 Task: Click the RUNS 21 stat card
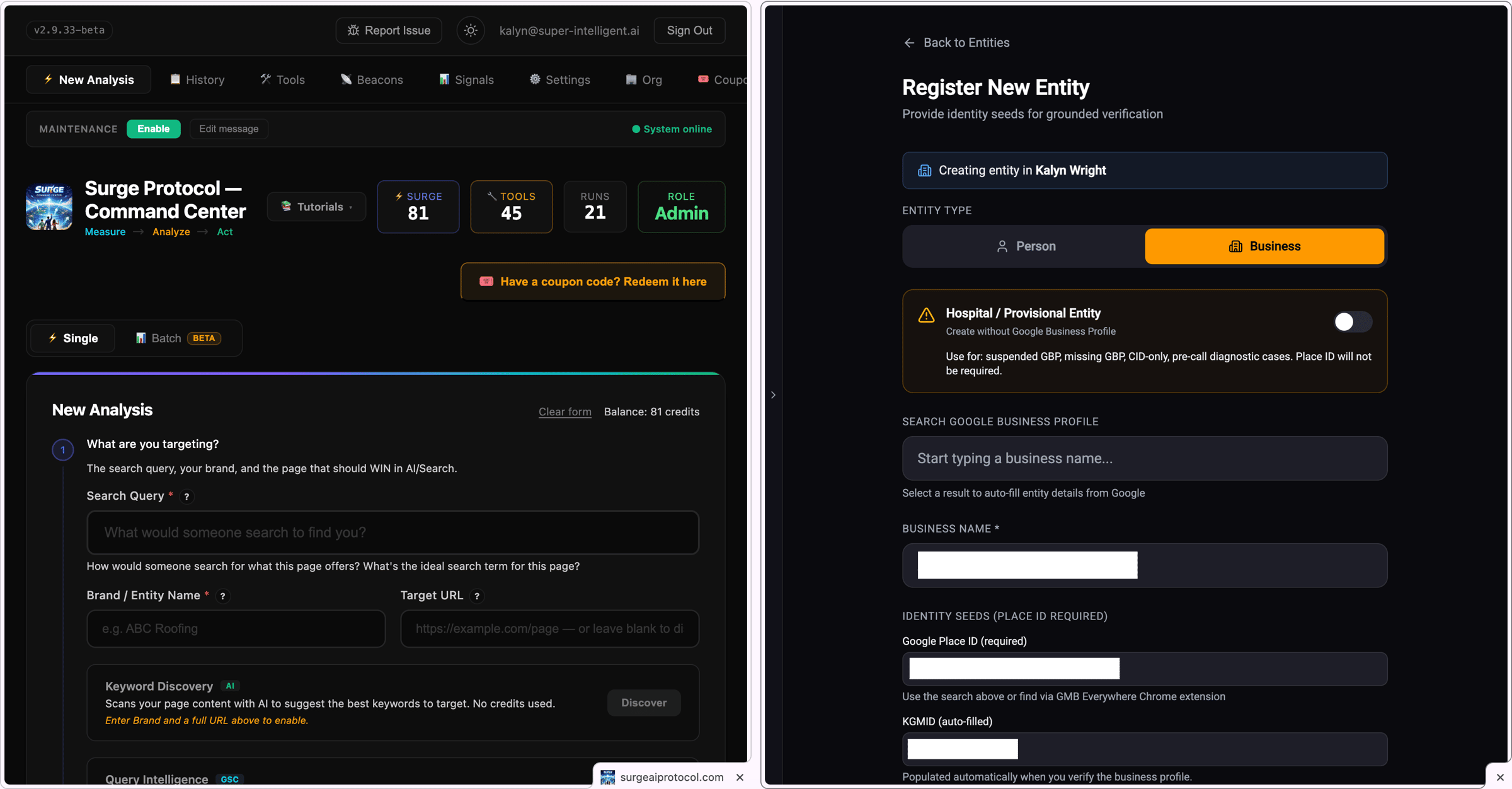coord(595,207)
